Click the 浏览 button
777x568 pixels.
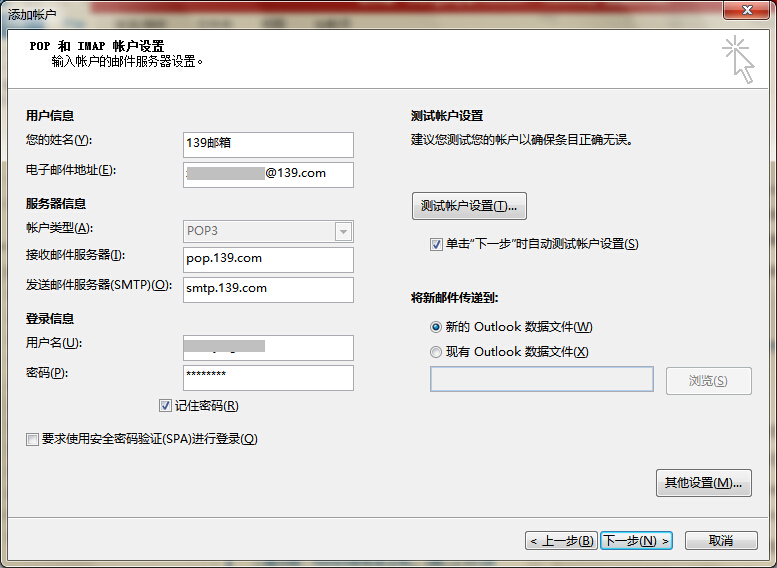(708, 381)
